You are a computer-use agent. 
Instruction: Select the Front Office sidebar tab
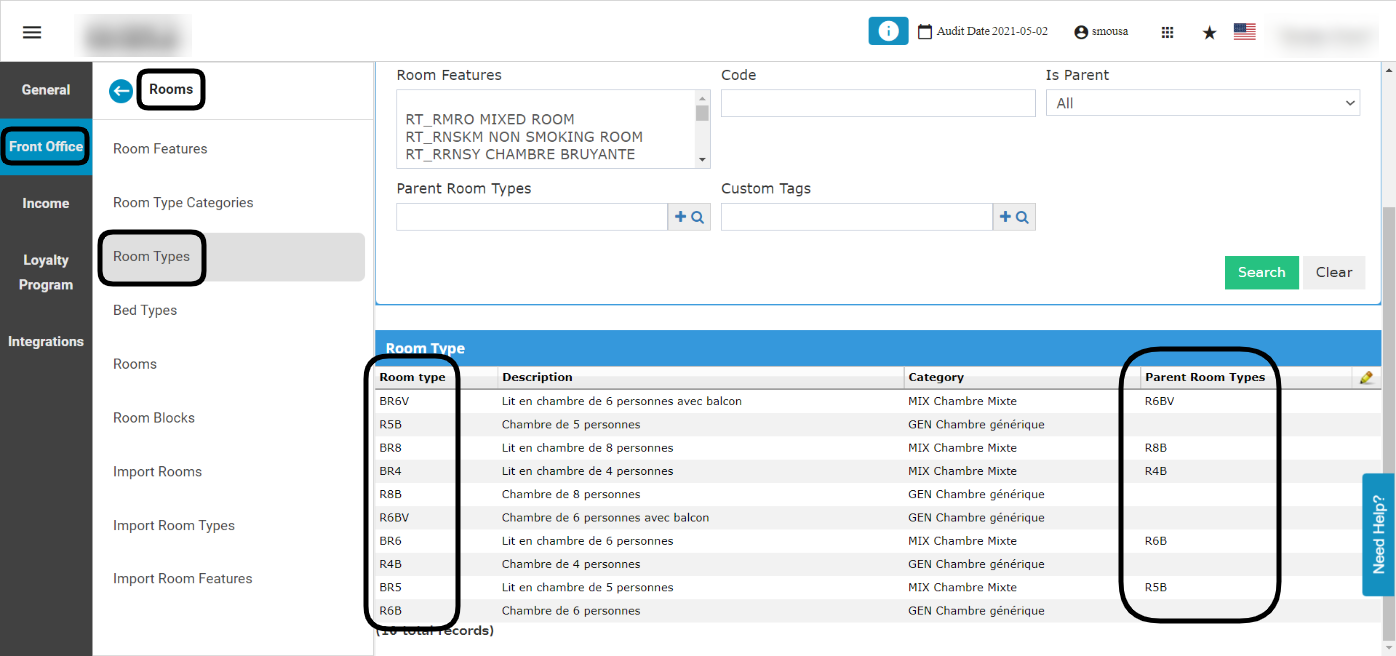pyautogui.click(x=46, y=147)
